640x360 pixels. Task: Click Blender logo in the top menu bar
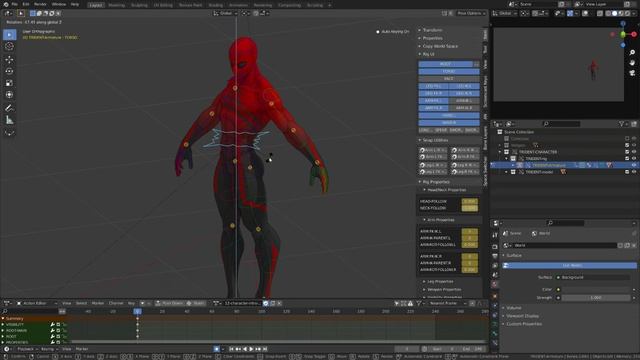[6, 4]
